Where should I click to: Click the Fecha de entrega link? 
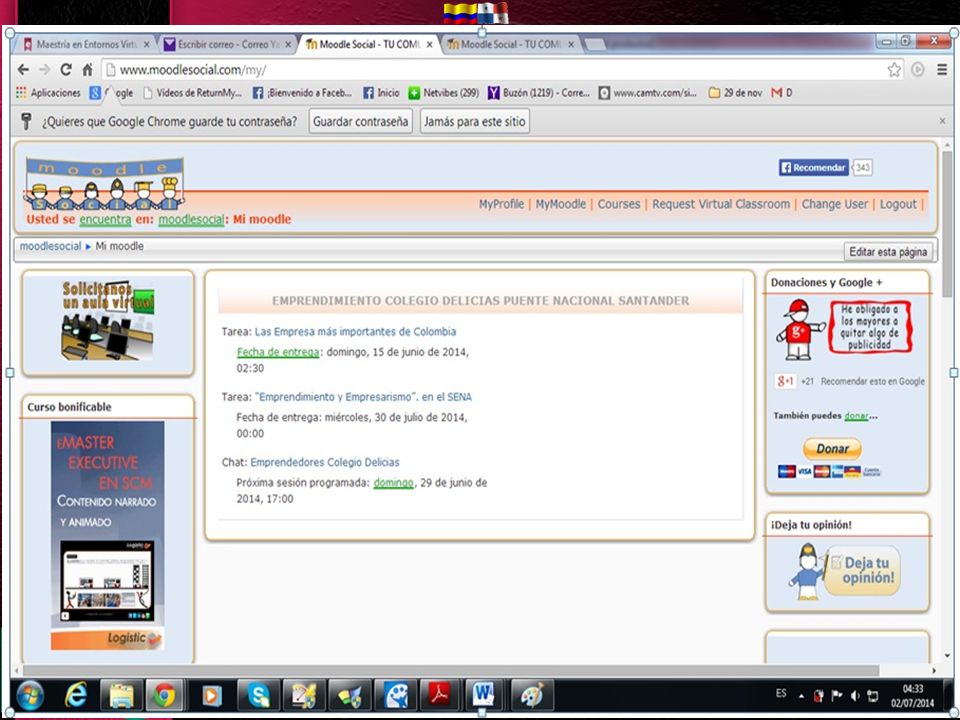278,352
